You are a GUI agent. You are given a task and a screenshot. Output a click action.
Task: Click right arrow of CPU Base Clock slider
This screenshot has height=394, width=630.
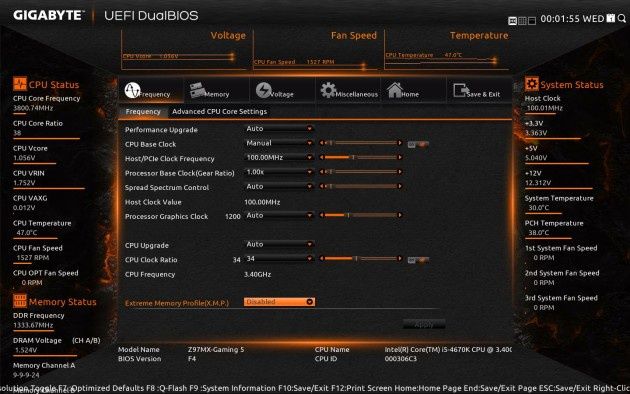(x=399, y=143)
